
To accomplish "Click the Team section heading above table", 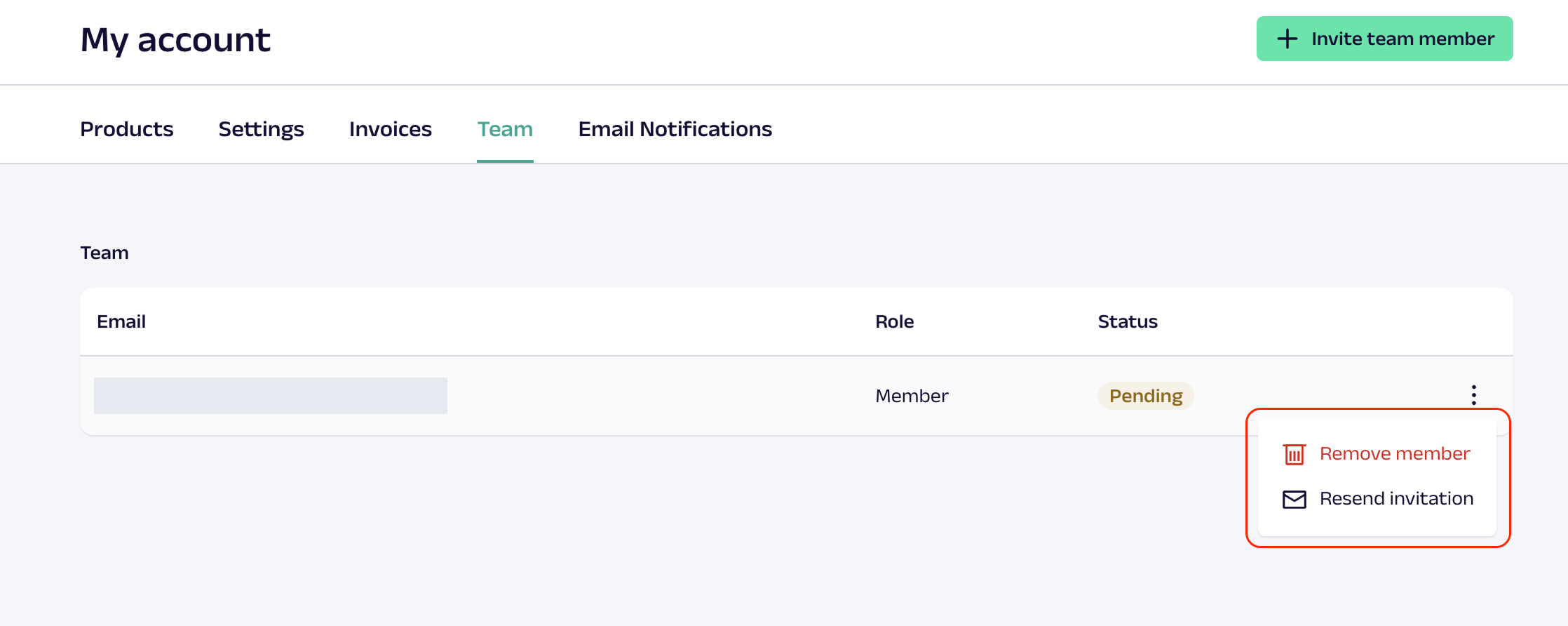I will tap(104, 253).
